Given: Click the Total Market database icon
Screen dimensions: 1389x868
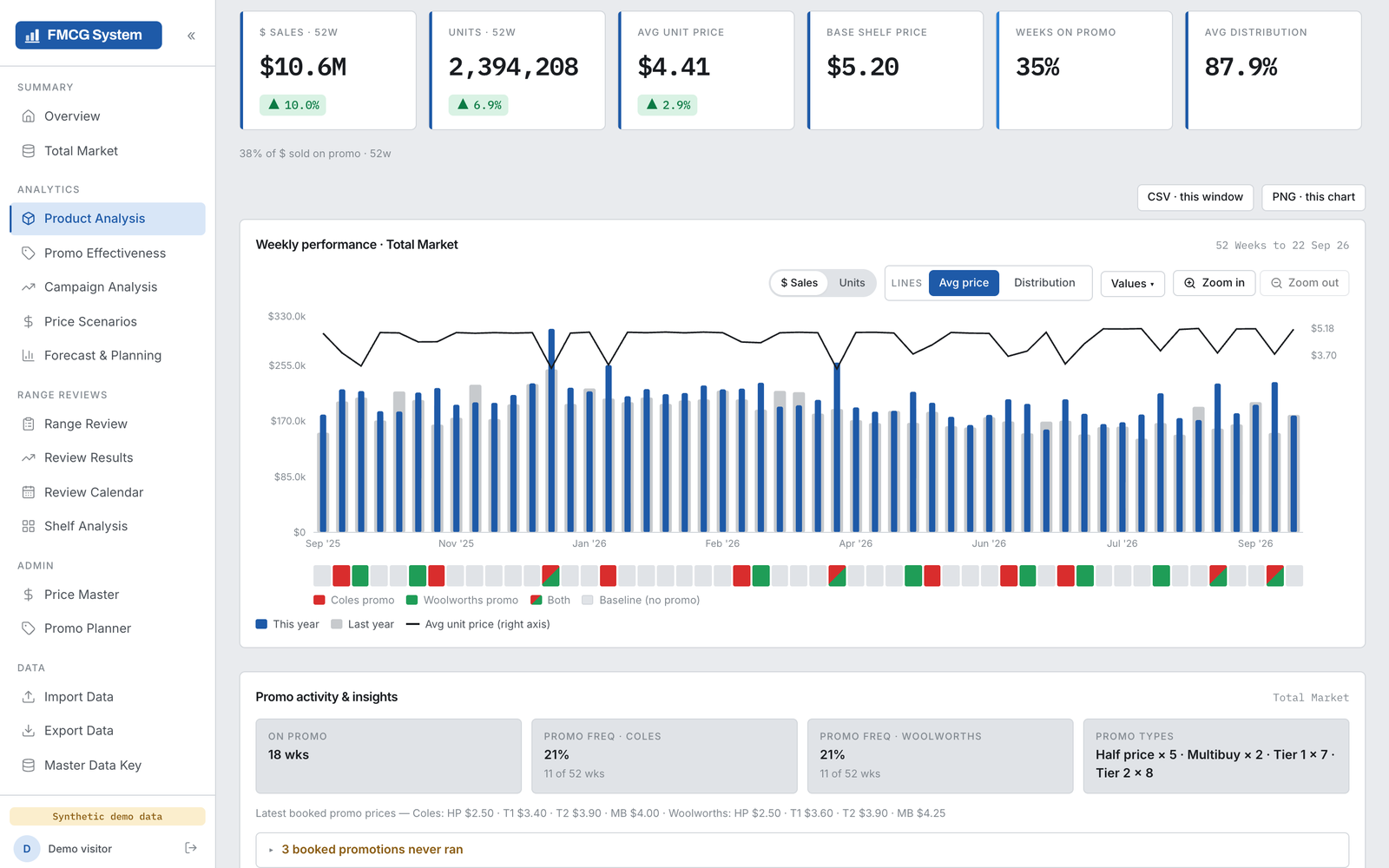Looking at the screenshot, I should [29, 151].
